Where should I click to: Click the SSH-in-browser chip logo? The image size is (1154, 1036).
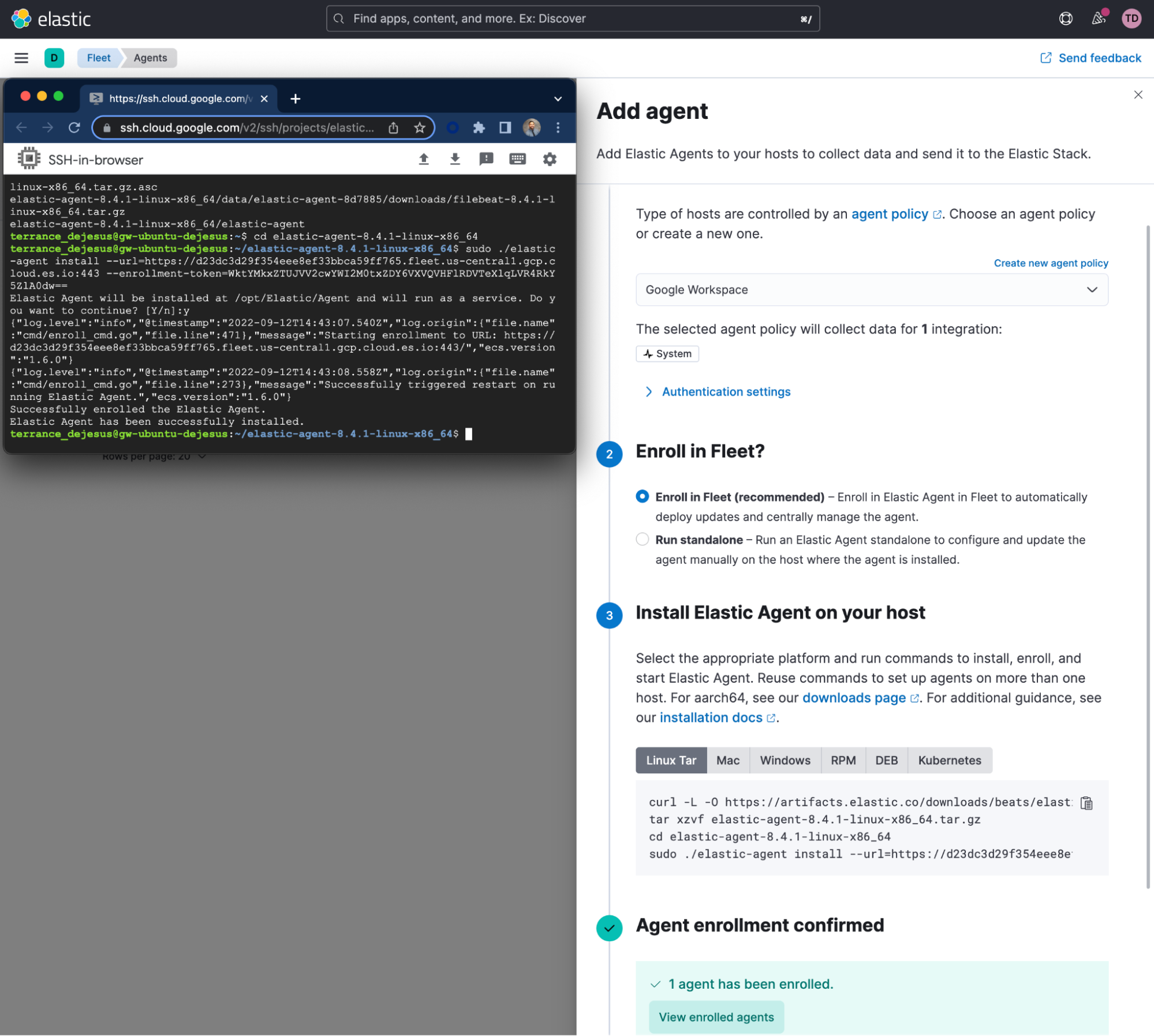point(29,159)
